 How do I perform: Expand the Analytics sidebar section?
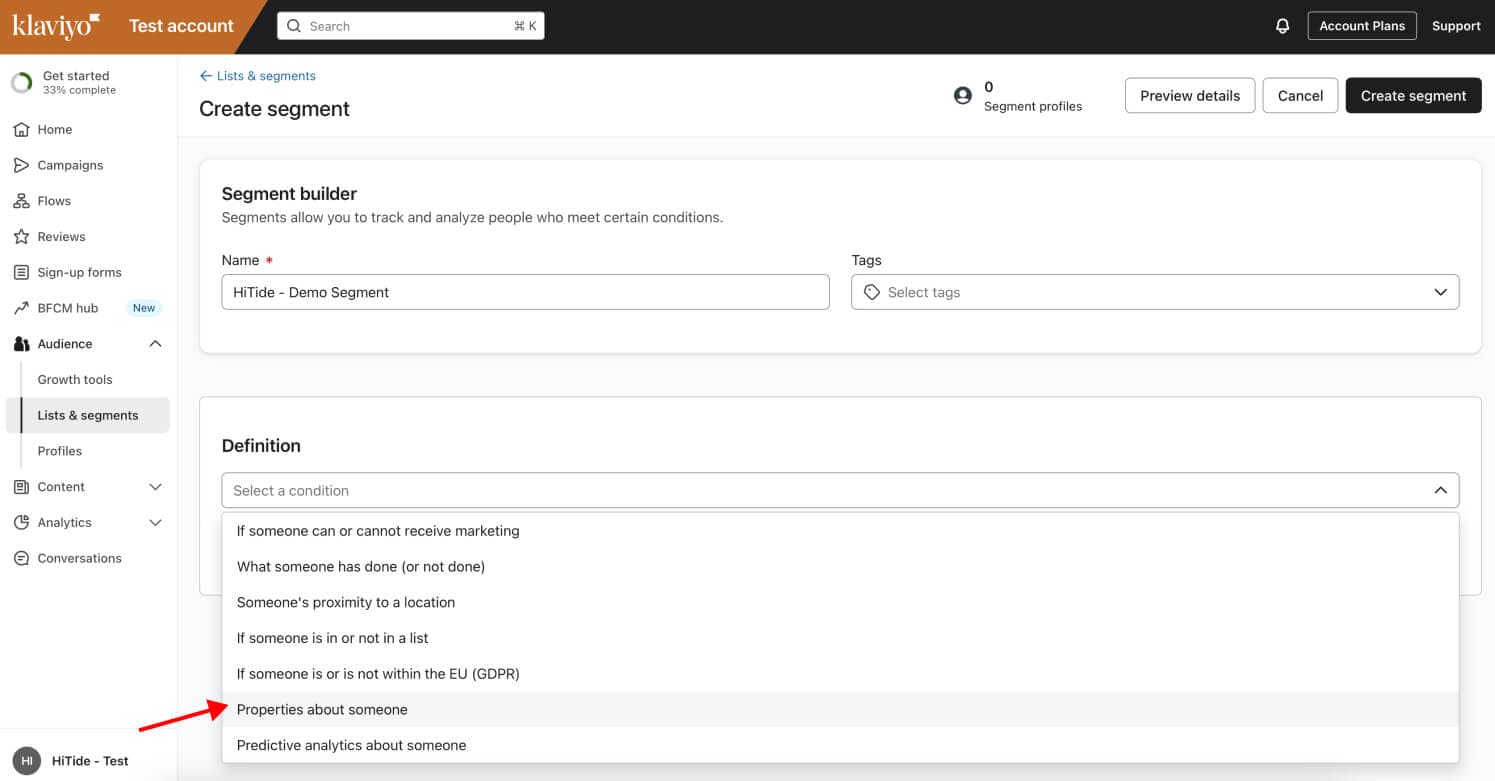155,523
